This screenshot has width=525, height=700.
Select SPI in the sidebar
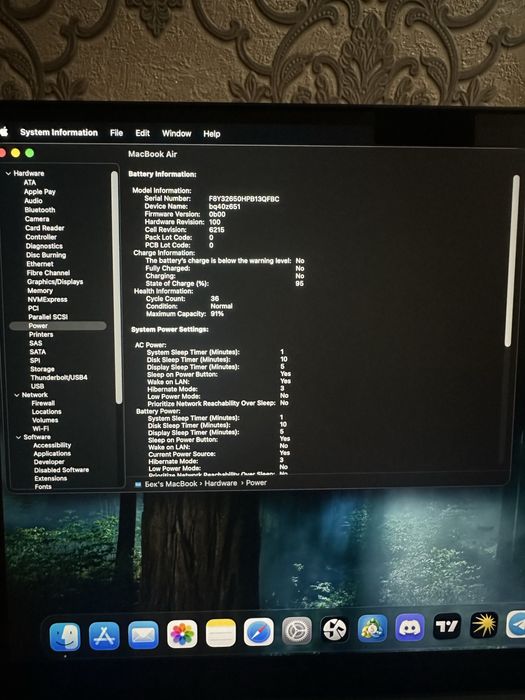tap(35, 360)
